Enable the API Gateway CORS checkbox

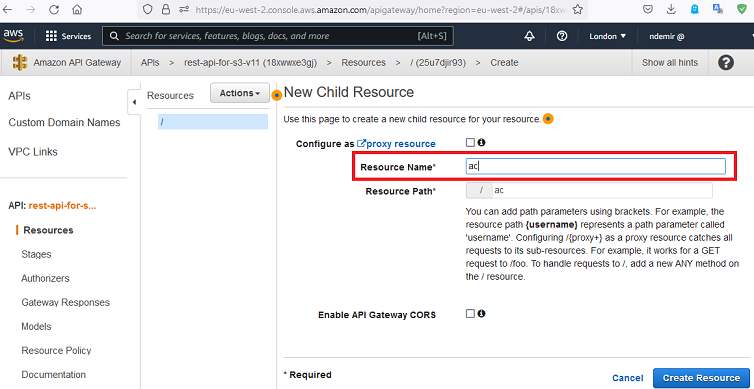tap(470, 314)
